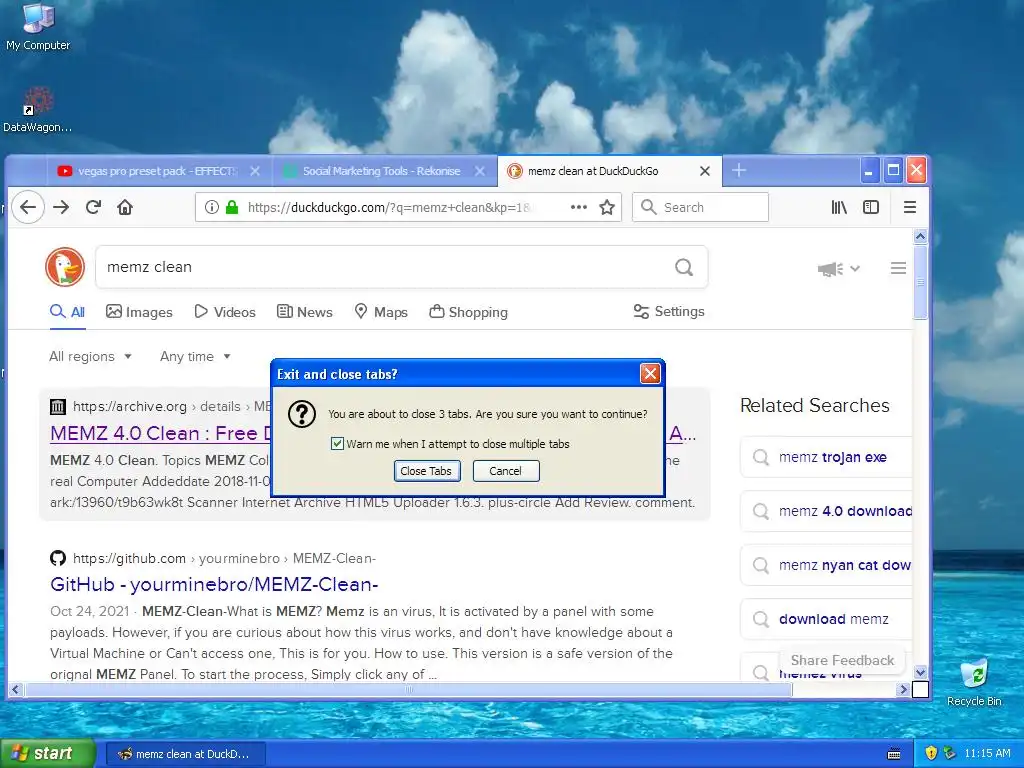The image size is (1024, 768).
Task: Switch to Shopping results
Action: point(468,312)
